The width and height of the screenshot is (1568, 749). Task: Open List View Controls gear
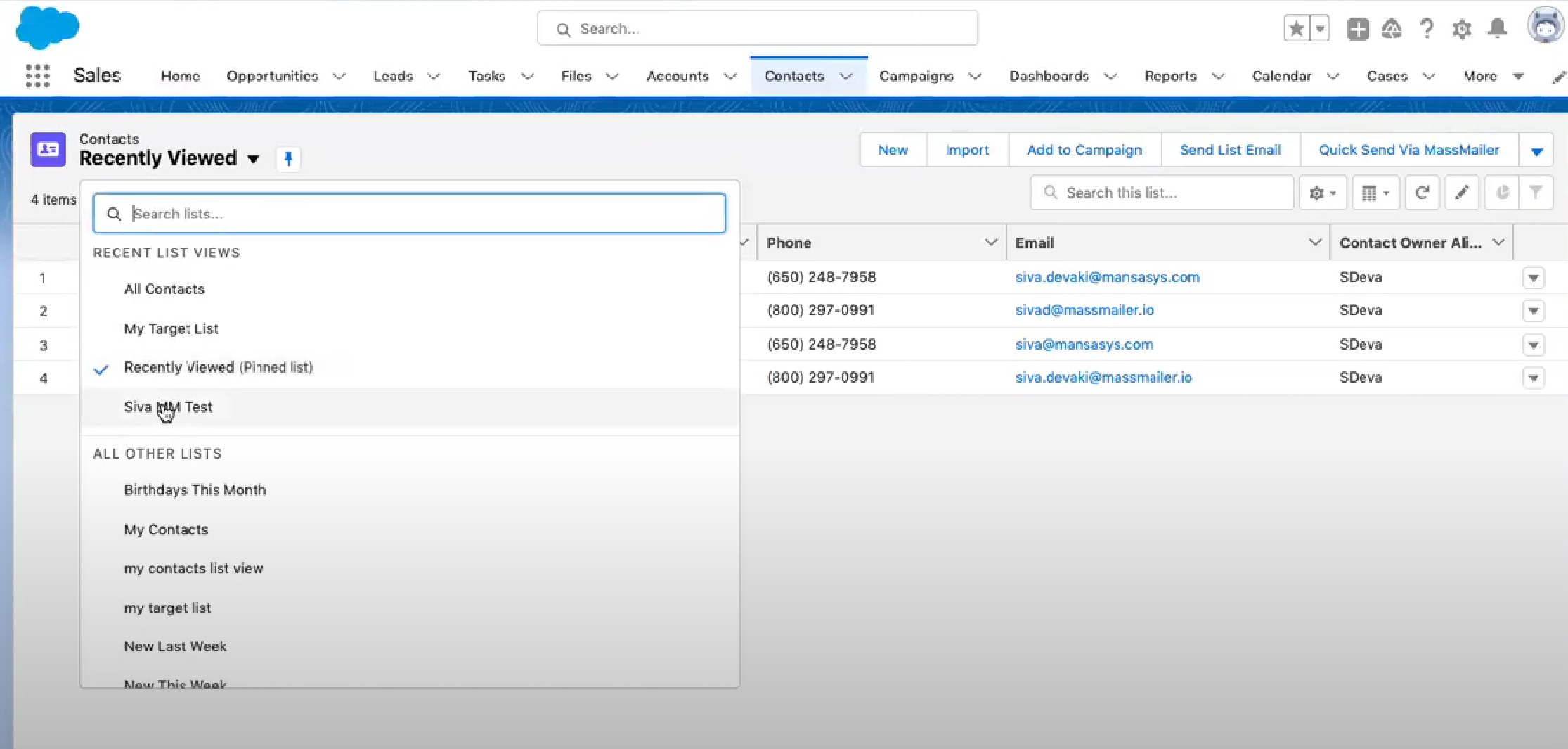point(1322,193)
